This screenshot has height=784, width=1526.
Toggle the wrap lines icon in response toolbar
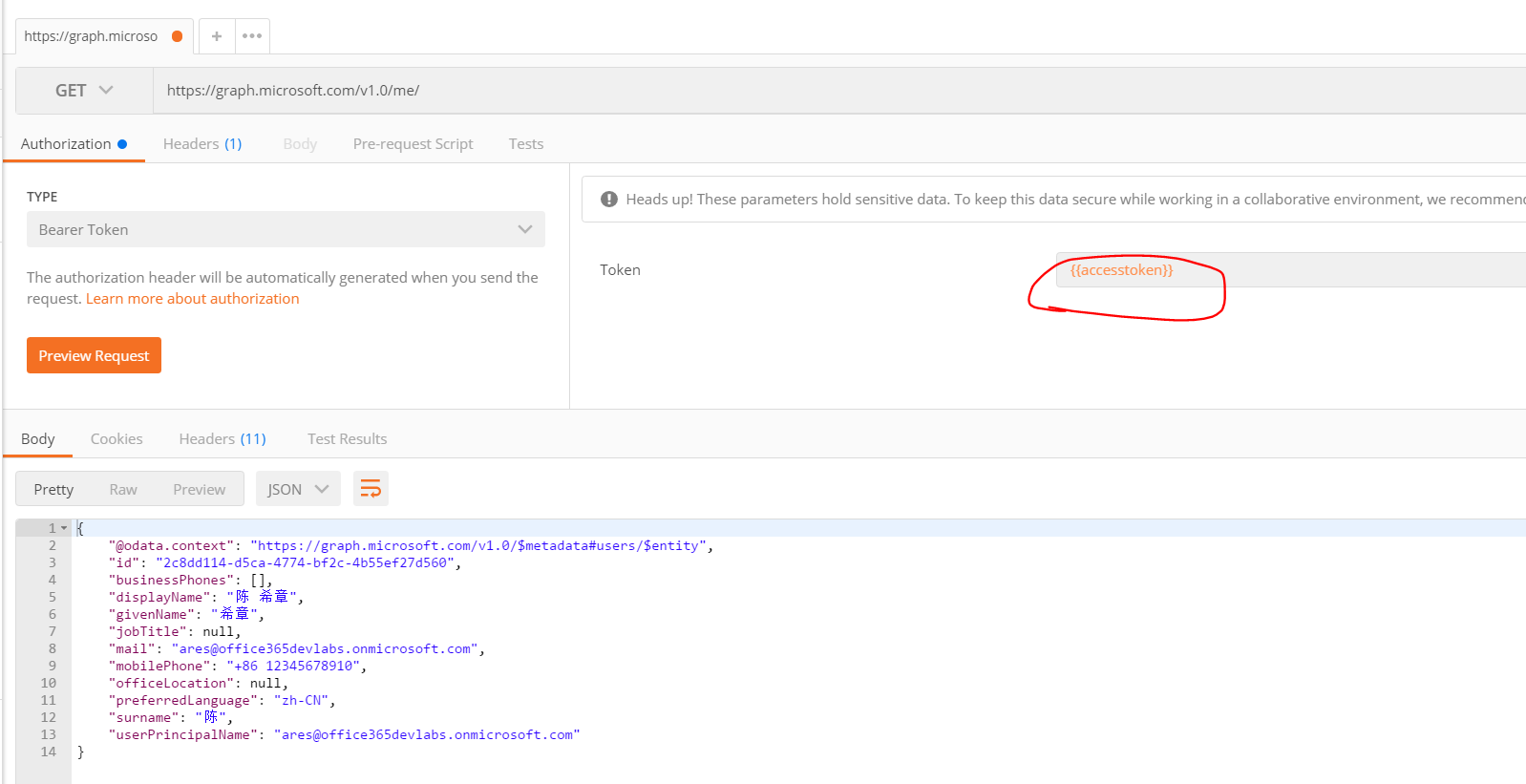point(371,489)
